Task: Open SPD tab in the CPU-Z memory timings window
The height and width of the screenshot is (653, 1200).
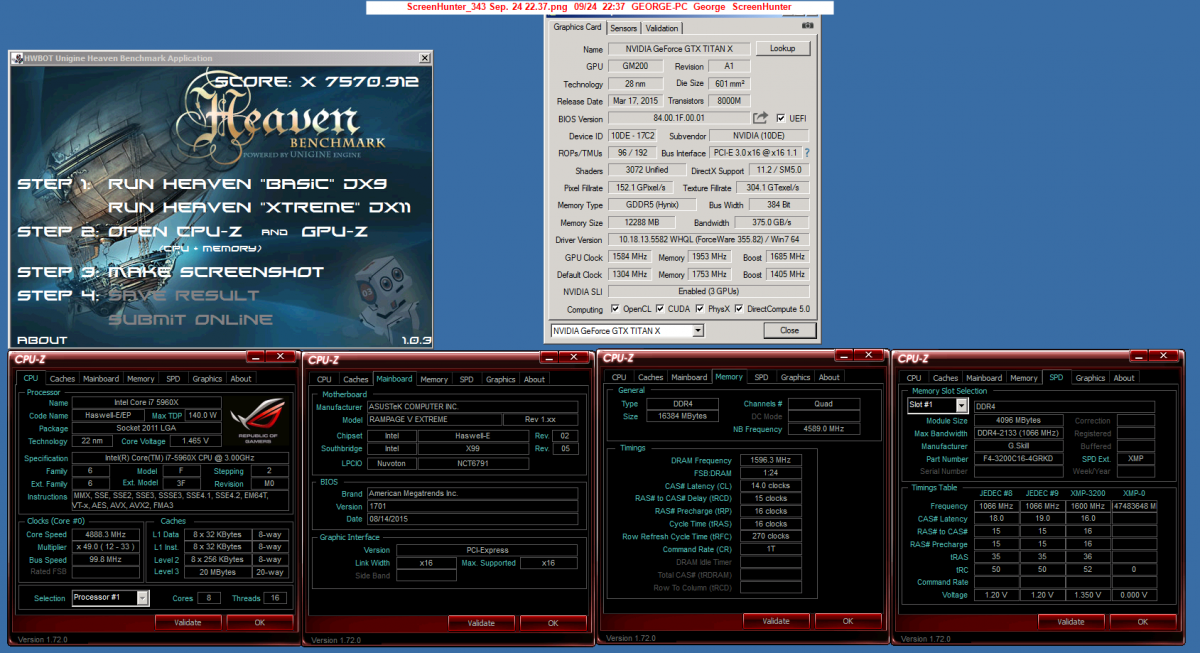Action: [x=761, y=377]
